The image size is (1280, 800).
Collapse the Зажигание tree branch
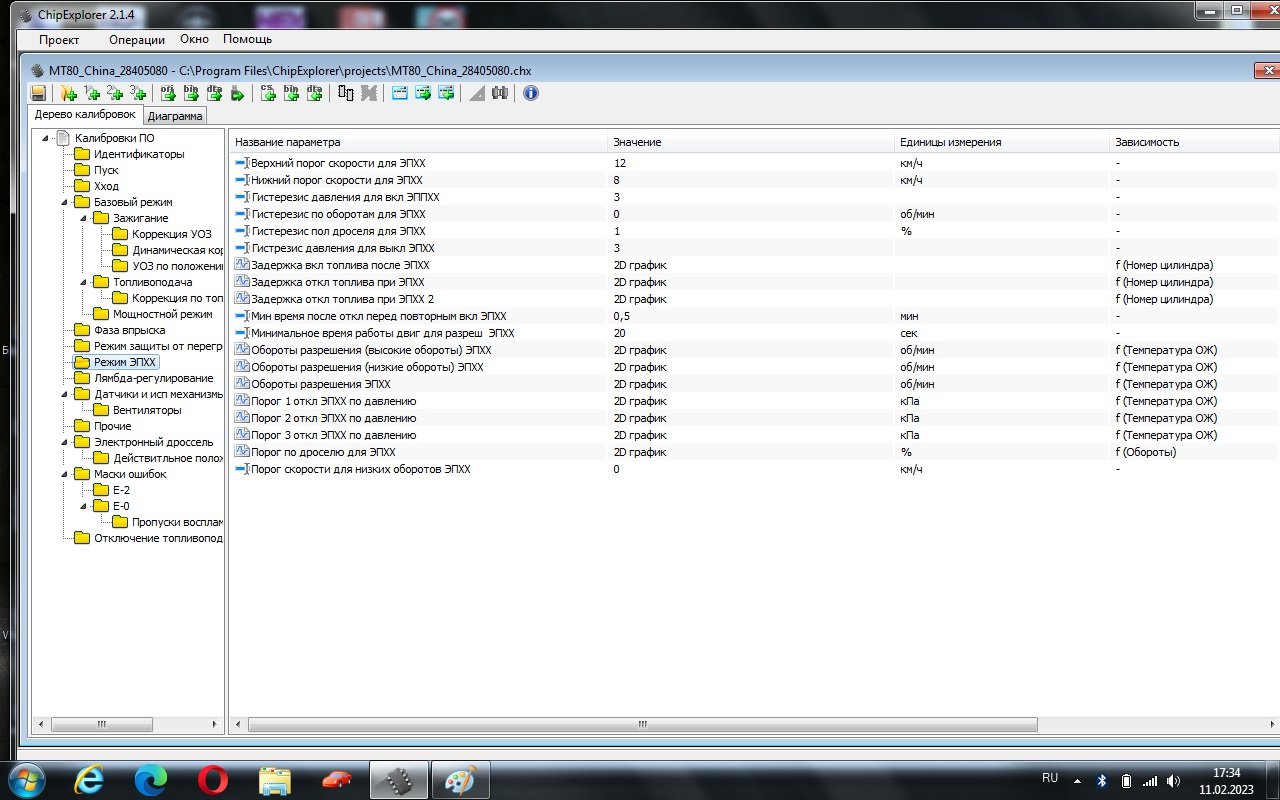(84, 218)
